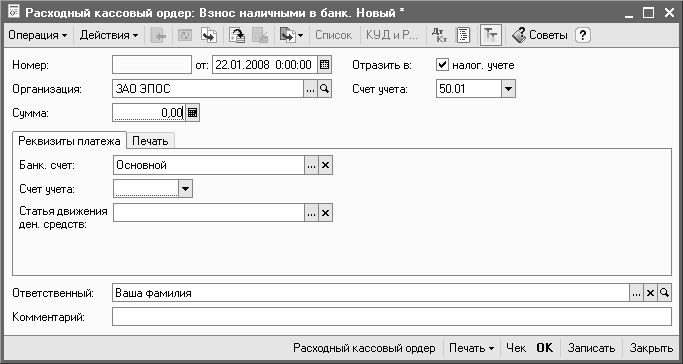The height and width of the screenshot is (364, 683).
Task: Clear the Ответственный field with X
Action: coord(650,293)
